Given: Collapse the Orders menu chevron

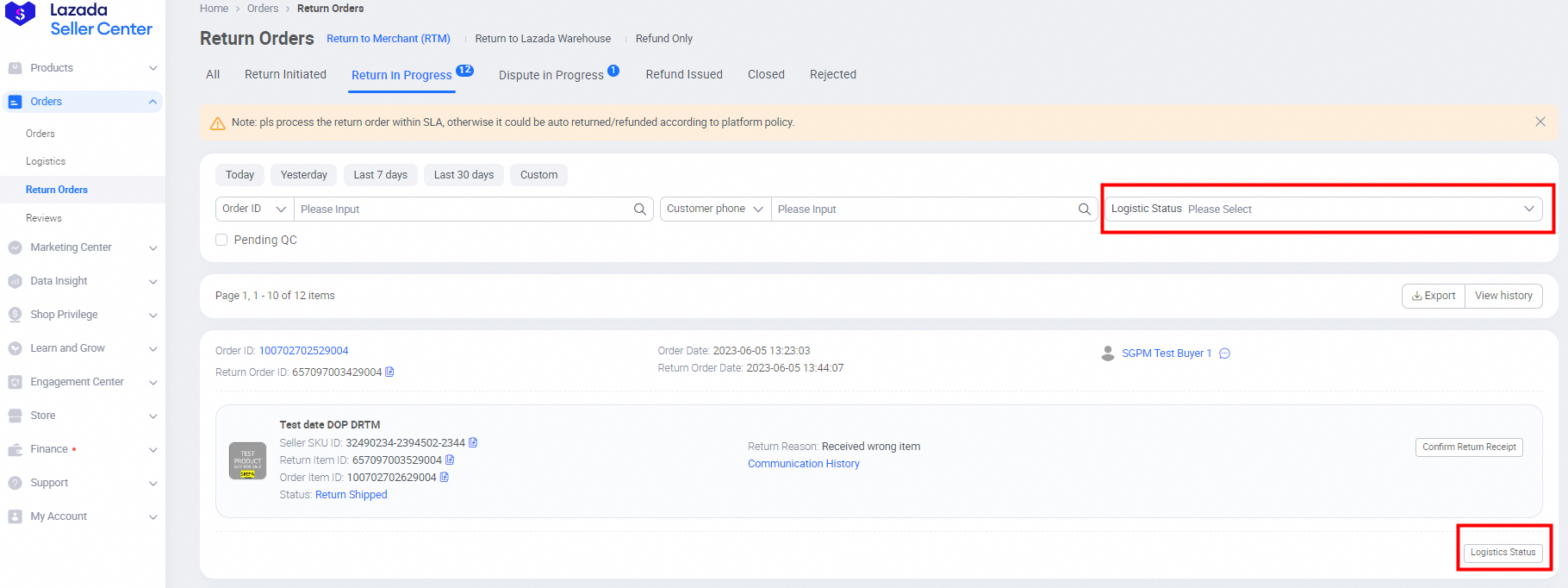Looking at the screenshot, I should pyautogui.click(x=152, y=102).
